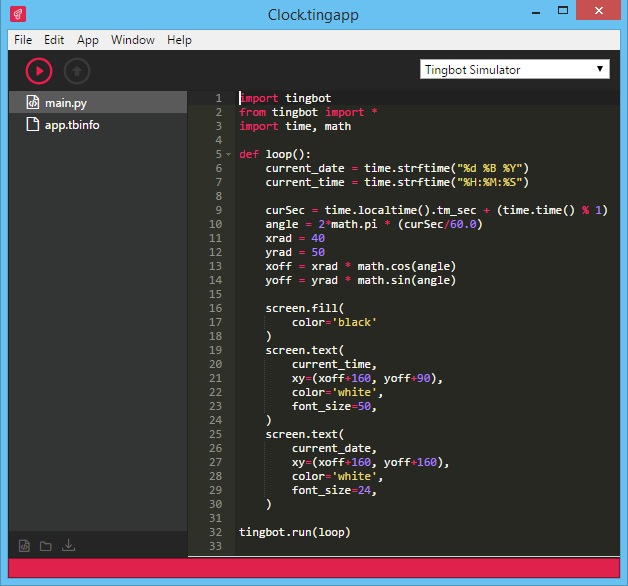Screen dimensions: 628x586
Task: Open the Window menu
Action: point(133,40)
